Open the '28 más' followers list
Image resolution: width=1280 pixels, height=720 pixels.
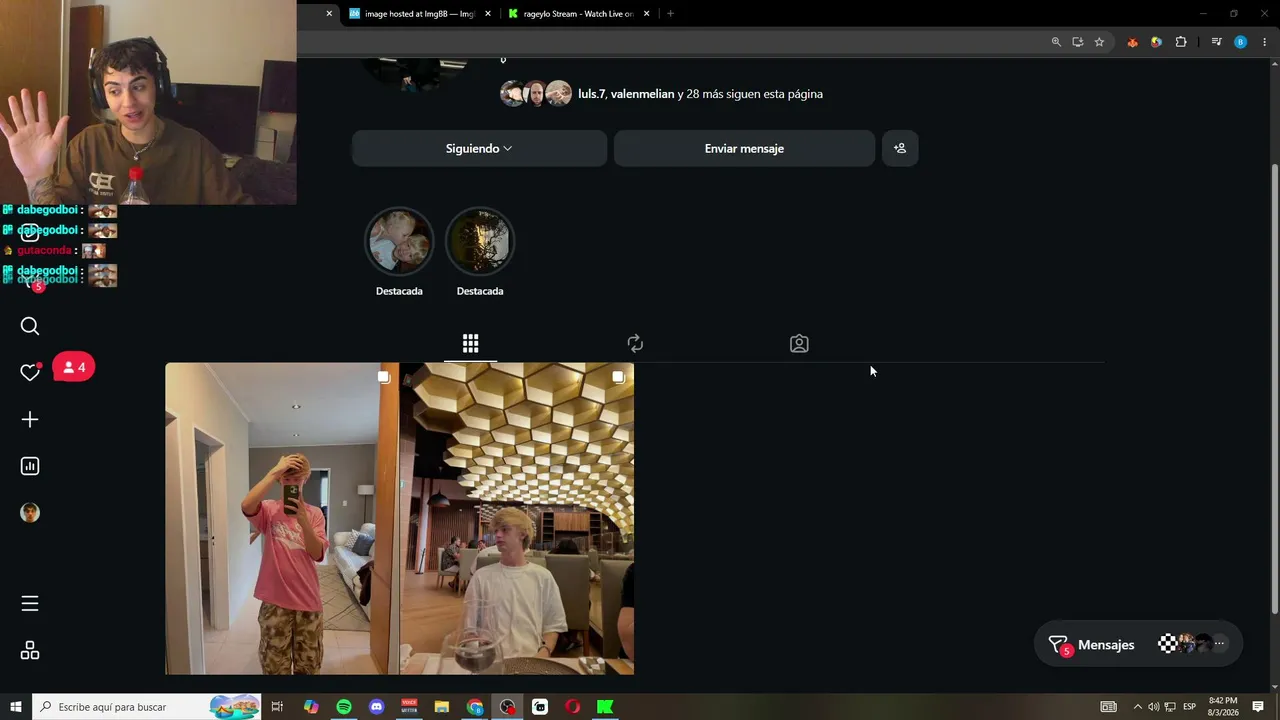709,94
